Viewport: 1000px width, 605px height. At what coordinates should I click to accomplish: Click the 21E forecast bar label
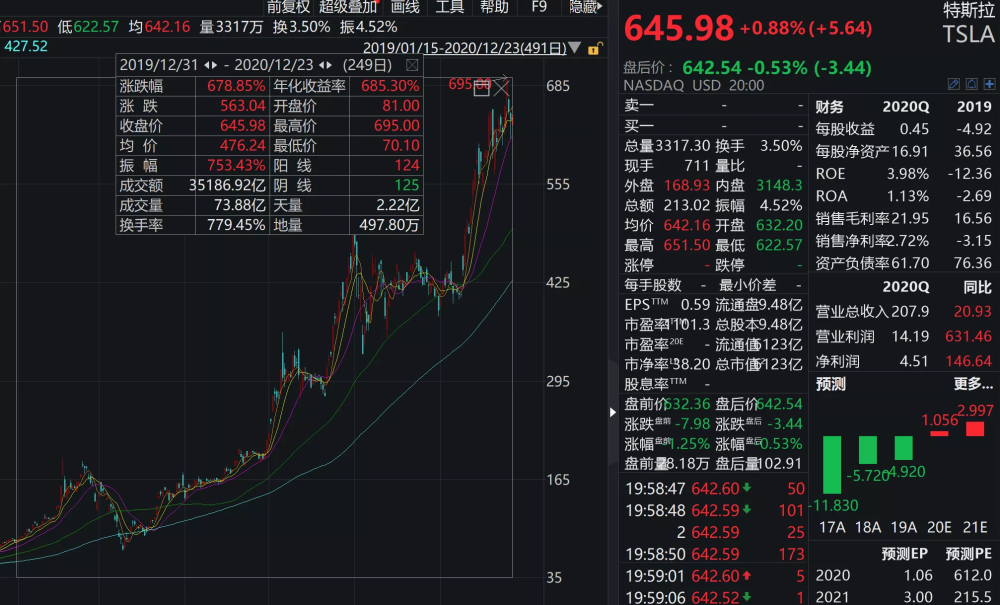point(974,527)
